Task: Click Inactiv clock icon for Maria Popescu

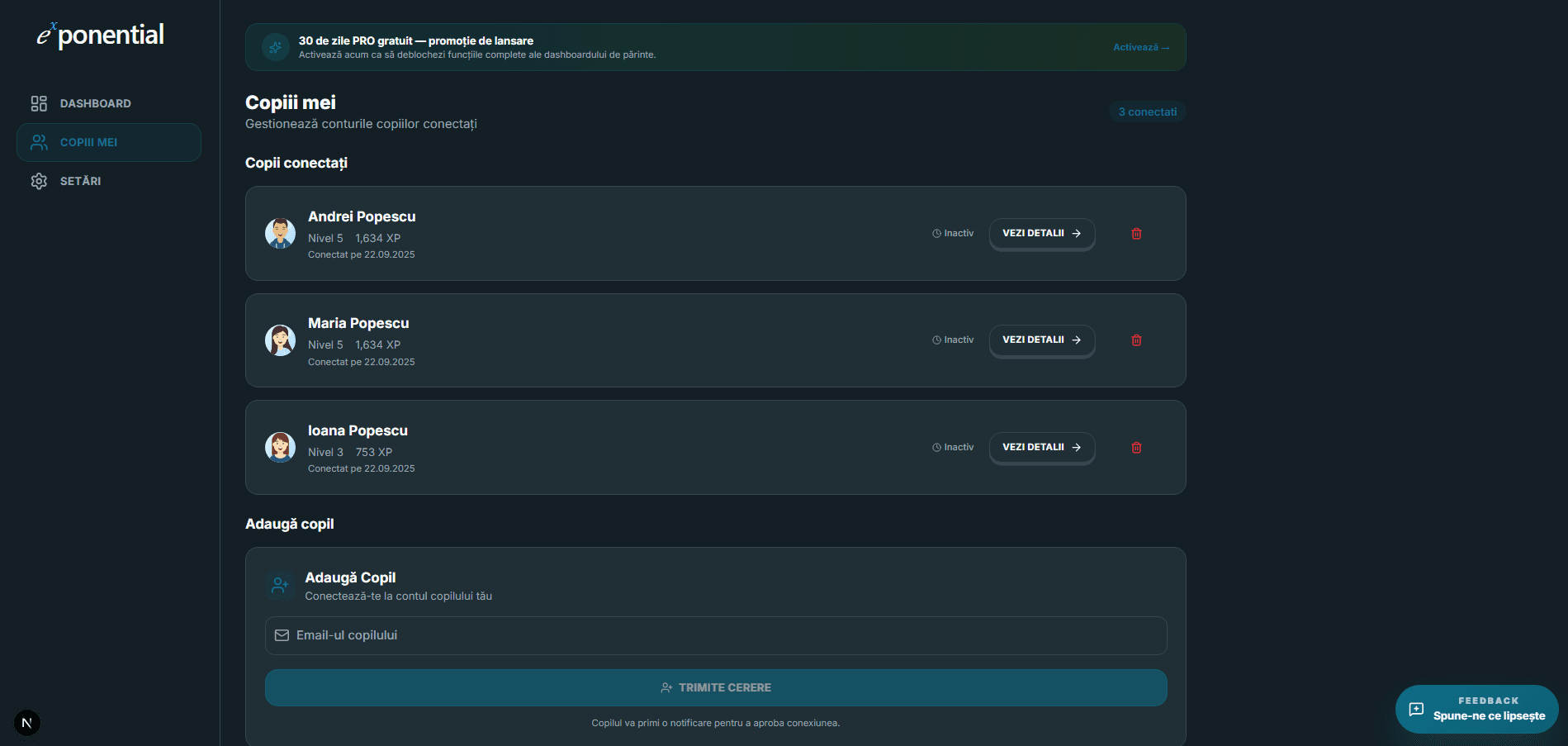Action: click(x=936, y=340)
